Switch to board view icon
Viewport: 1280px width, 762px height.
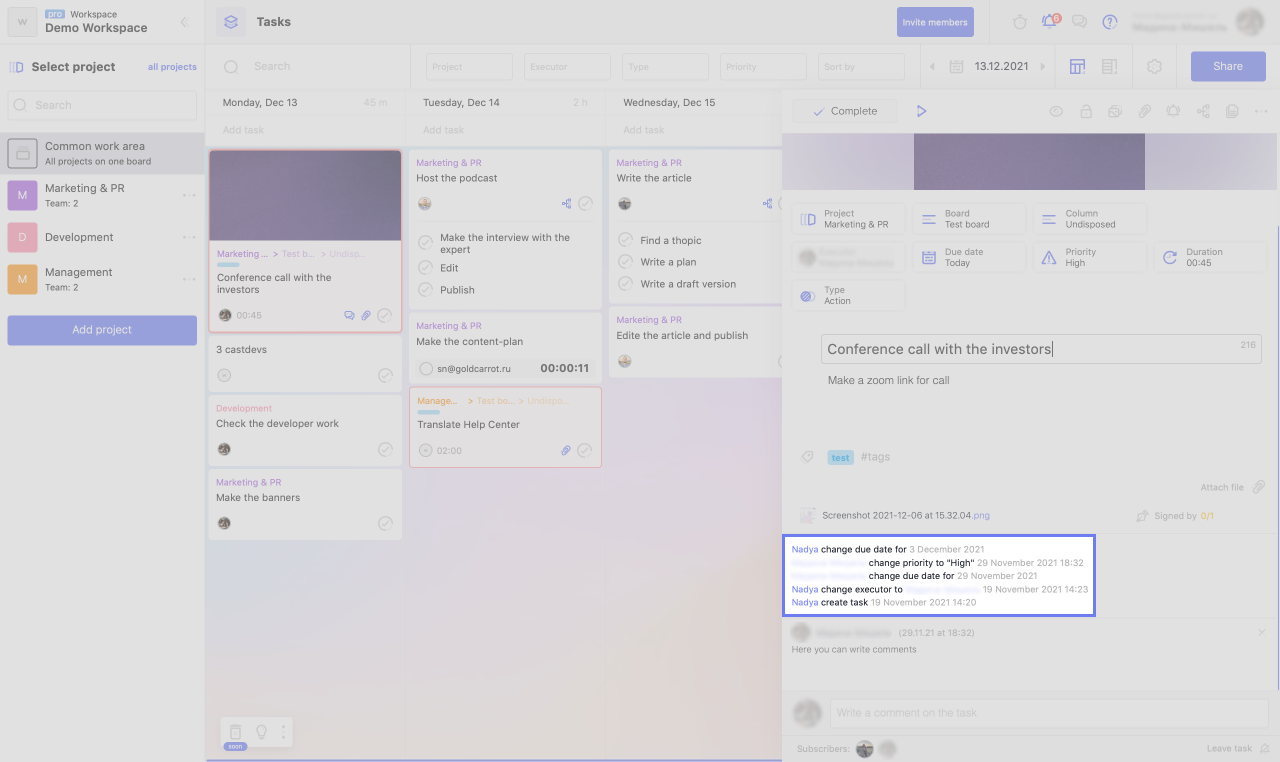pyautogui.click(x=1077, y=67)
